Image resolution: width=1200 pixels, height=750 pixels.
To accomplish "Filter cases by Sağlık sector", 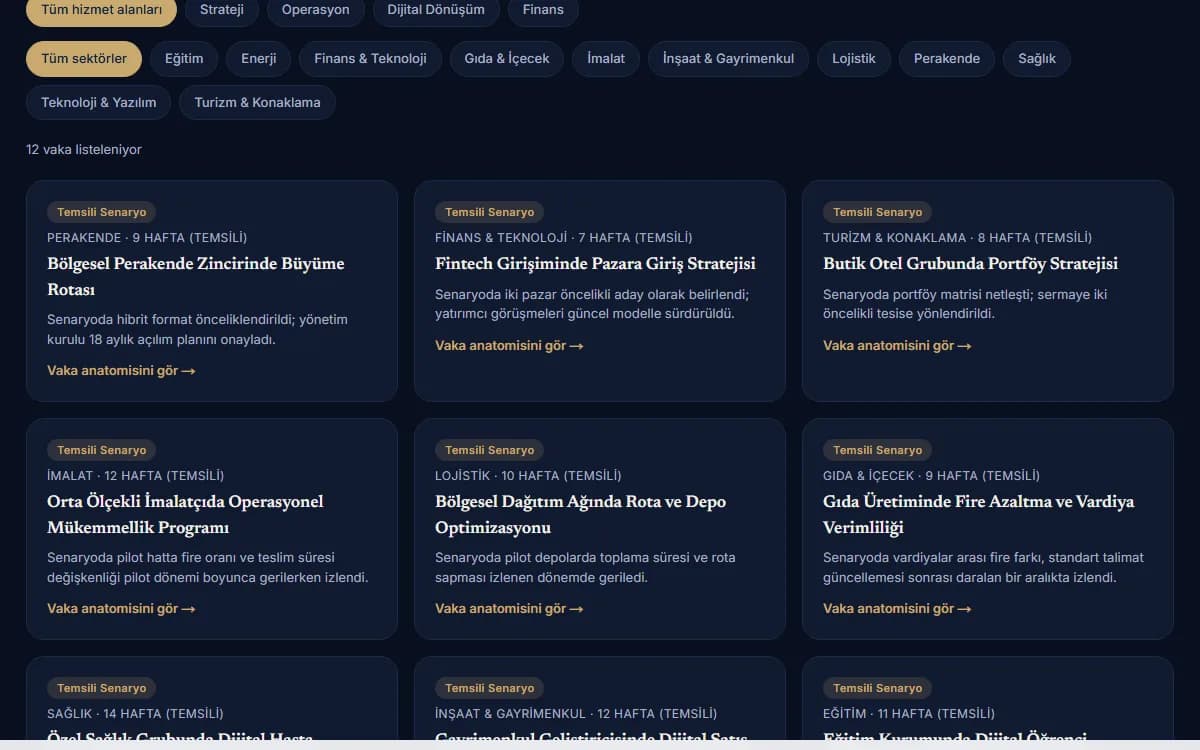I will point(1037,59).
